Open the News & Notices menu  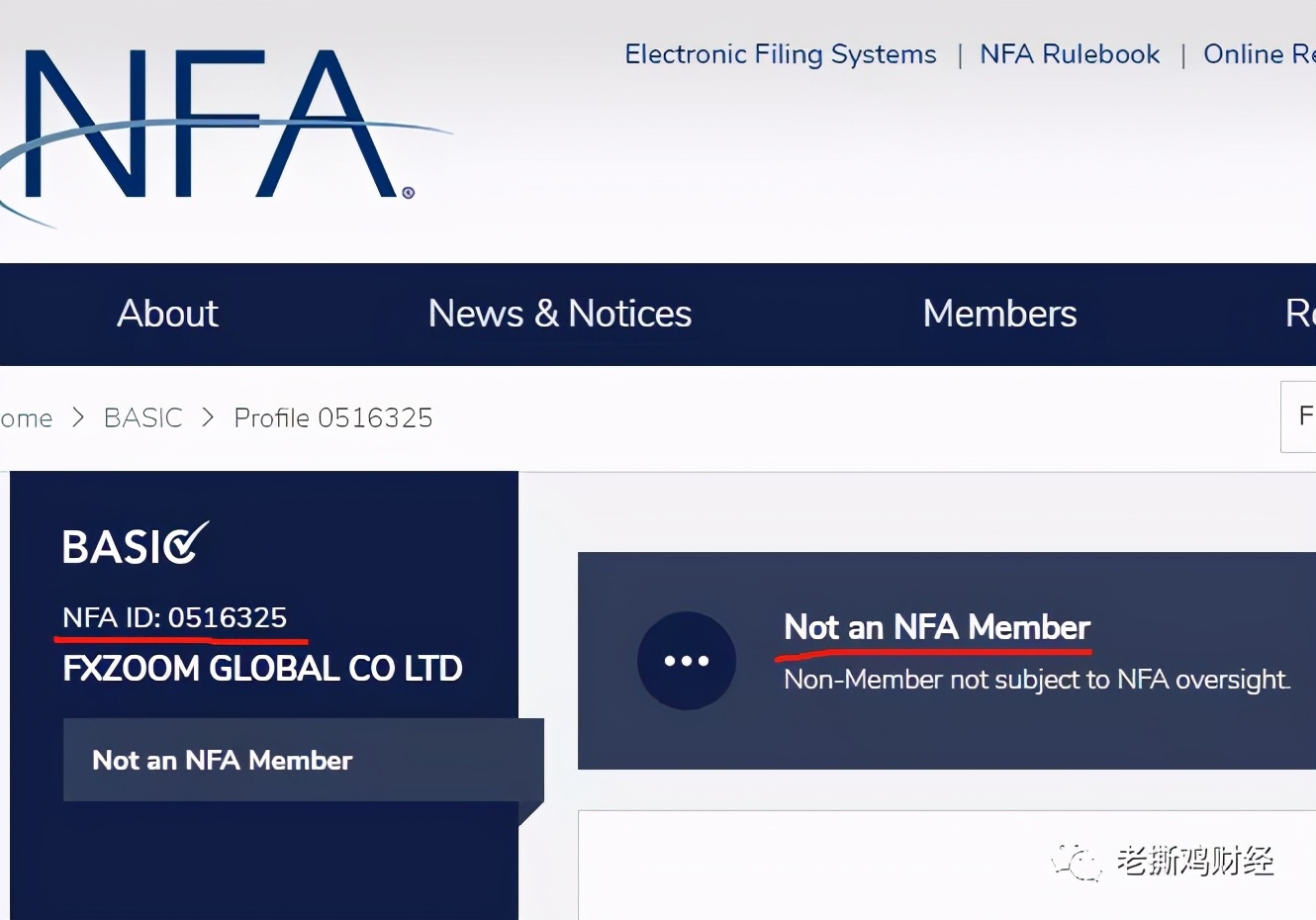point(560,314)
